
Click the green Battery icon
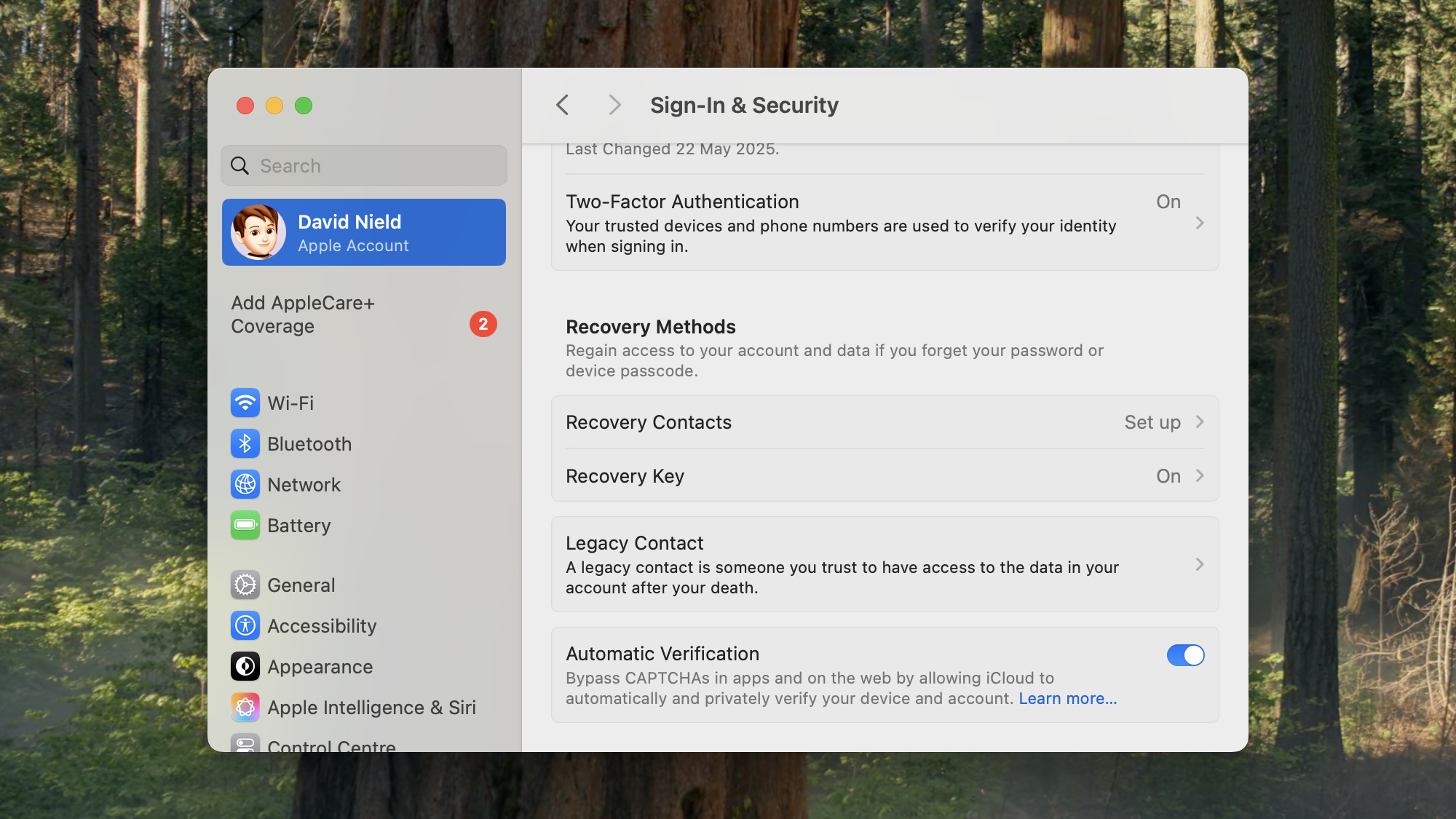coord(245,525)
